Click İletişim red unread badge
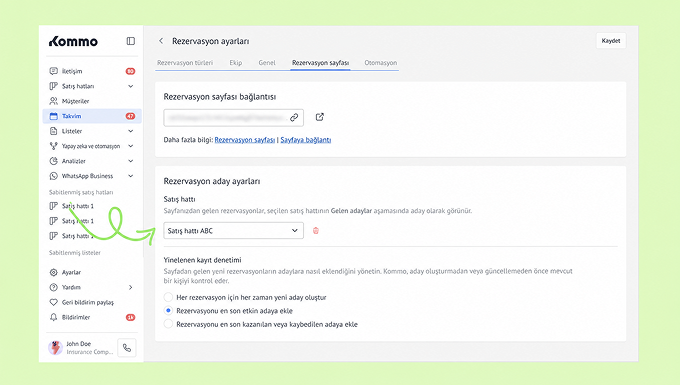The width and height of the screenshot is (680, 385). tap(130, 71)
